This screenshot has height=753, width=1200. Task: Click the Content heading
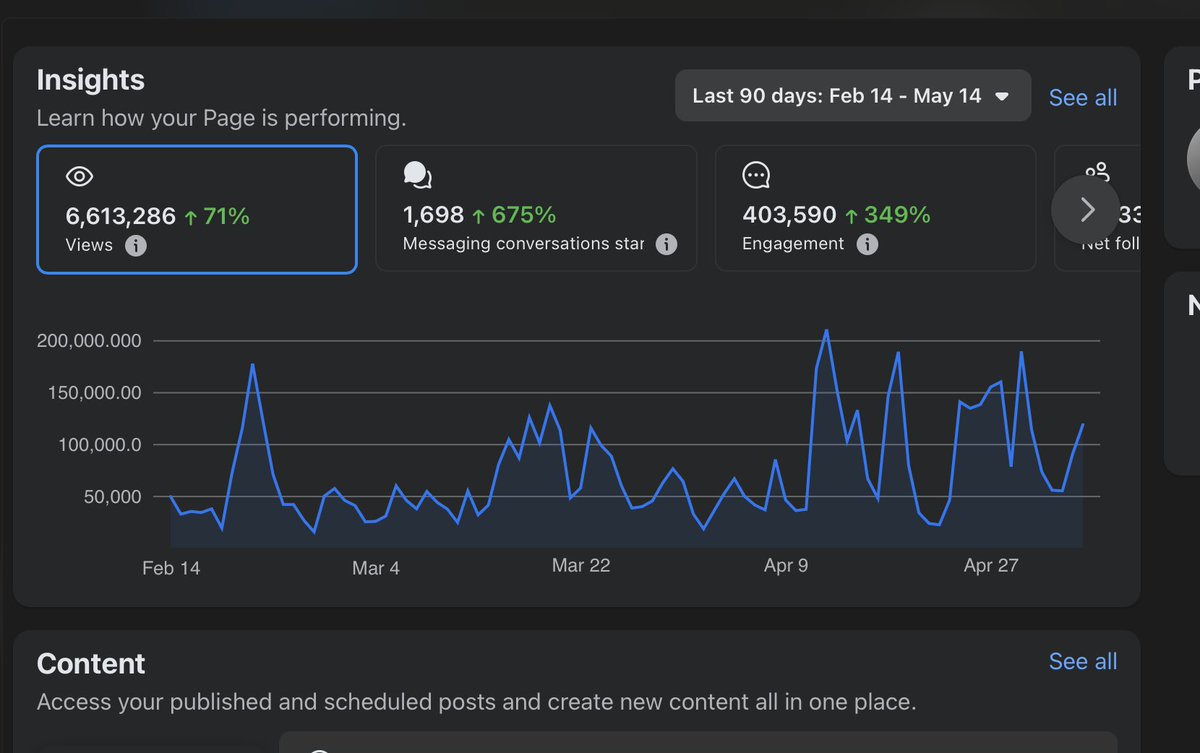point(91,664)
